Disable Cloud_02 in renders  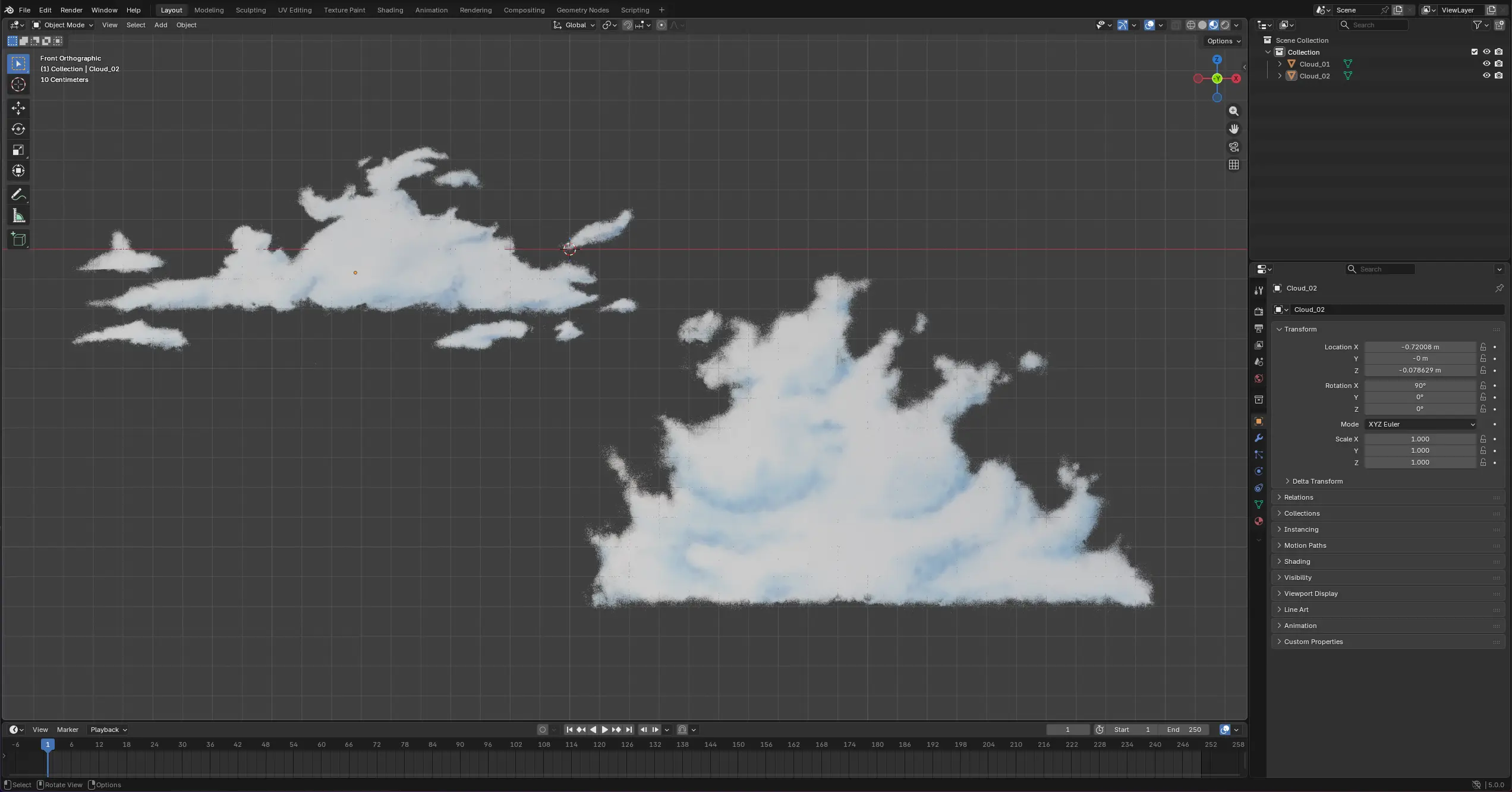(1499, 75)
